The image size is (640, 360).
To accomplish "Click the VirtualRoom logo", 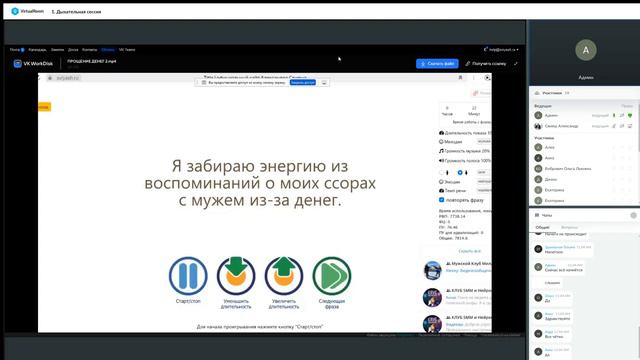I will [27, 11].
